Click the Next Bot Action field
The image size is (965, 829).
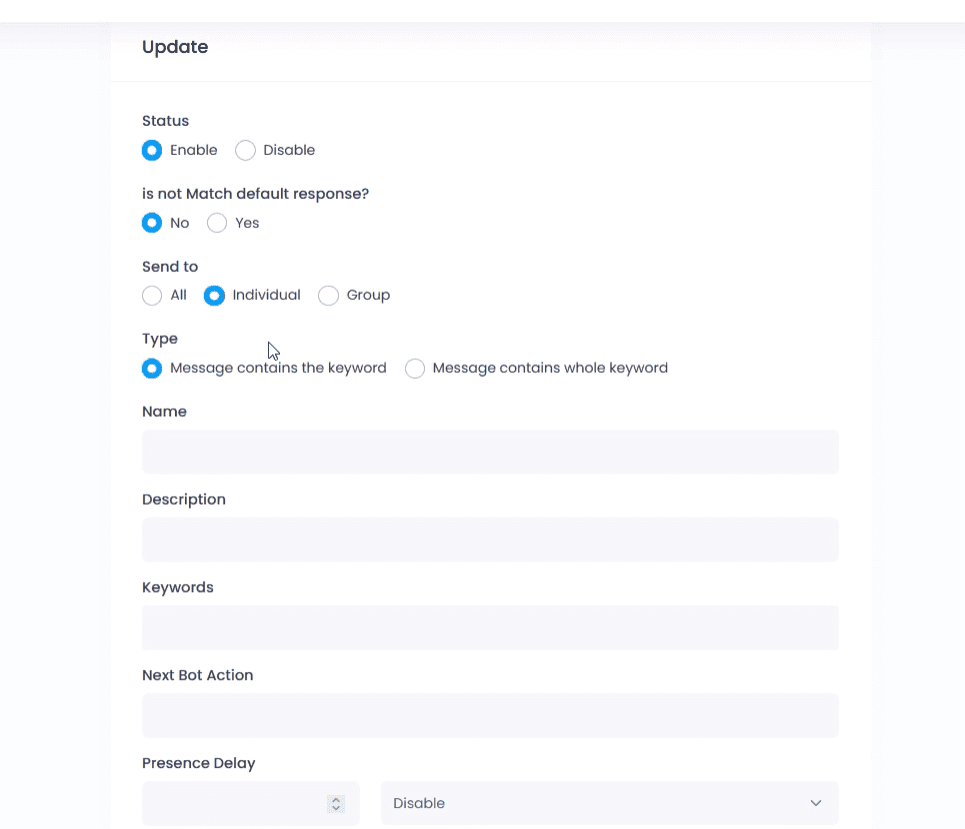[x=490, y=716]
